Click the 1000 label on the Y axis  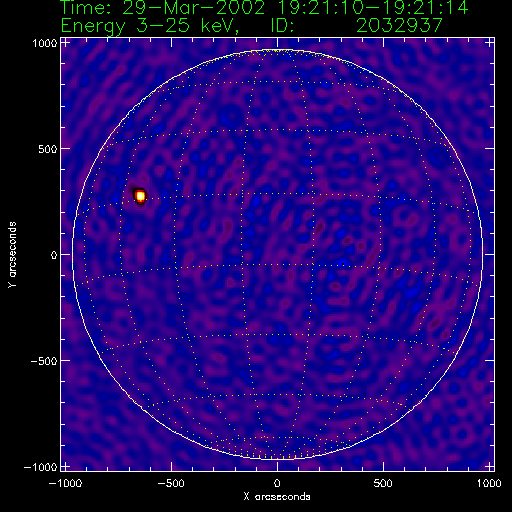coord(45,43)
